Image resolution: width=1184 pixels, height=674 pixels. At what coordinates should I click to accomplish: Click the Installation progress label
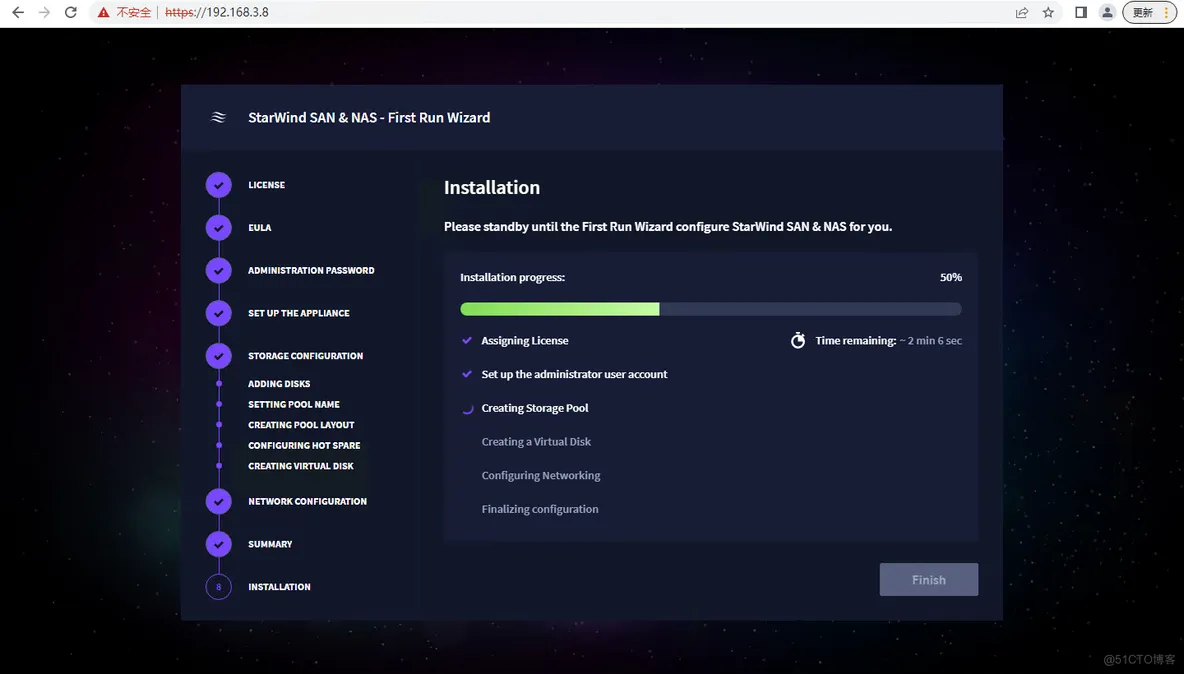coord(513,277)
